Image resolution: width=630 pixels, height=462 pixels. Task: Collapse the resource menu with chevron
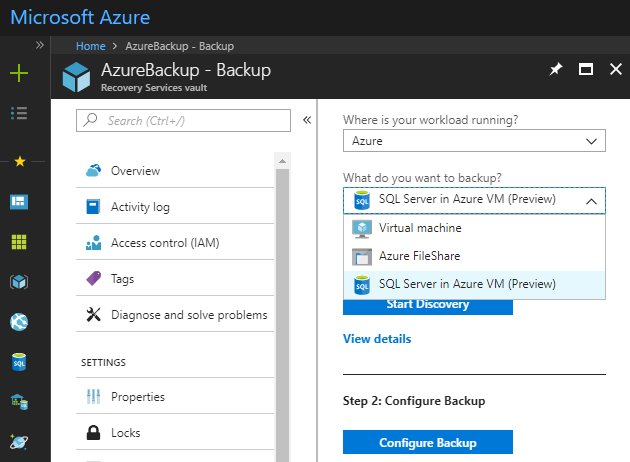(307, 120)
